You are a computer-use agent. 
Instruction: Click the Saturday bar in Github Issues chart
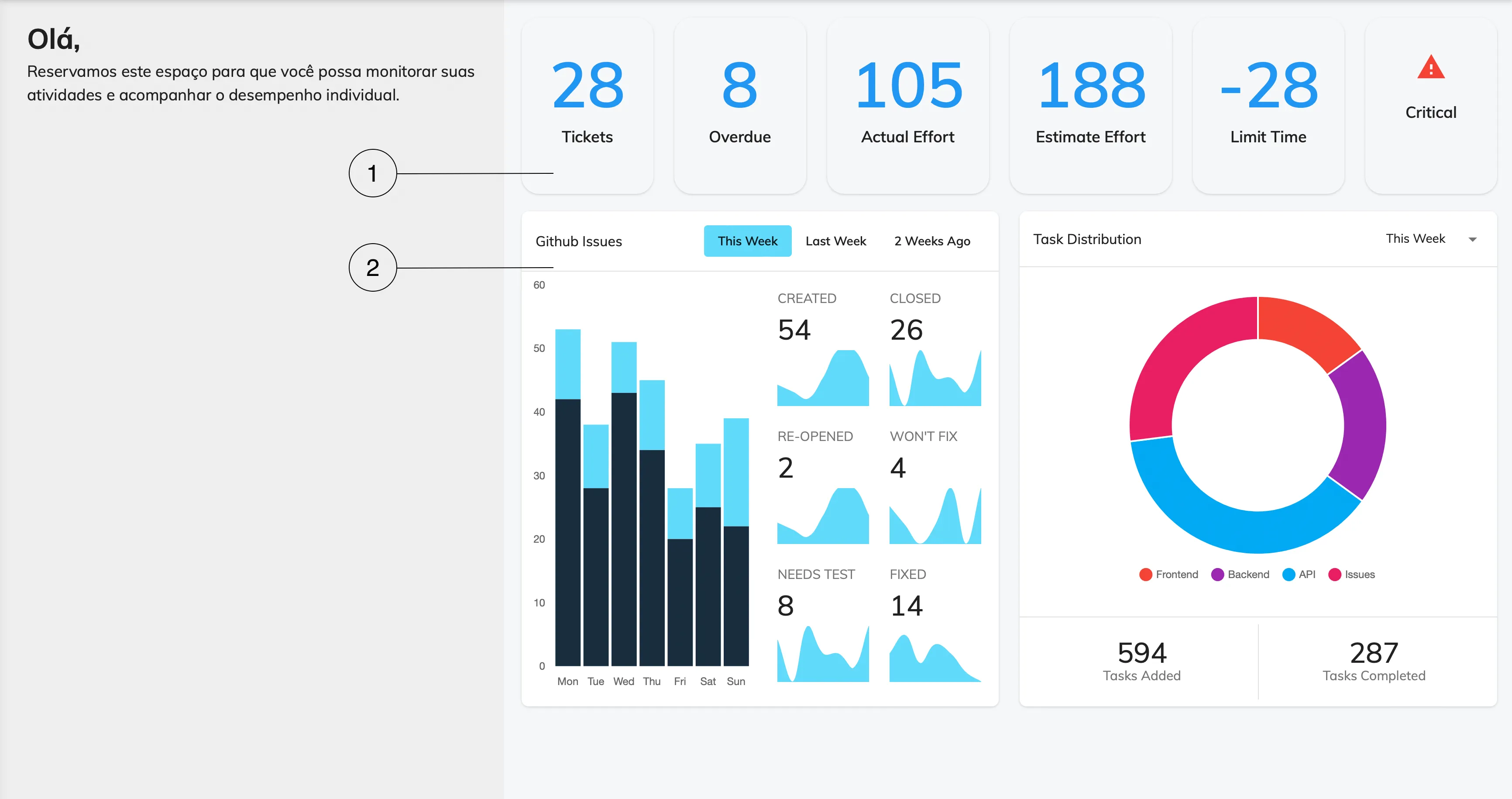pyautogui.click(x=708, y=554)
